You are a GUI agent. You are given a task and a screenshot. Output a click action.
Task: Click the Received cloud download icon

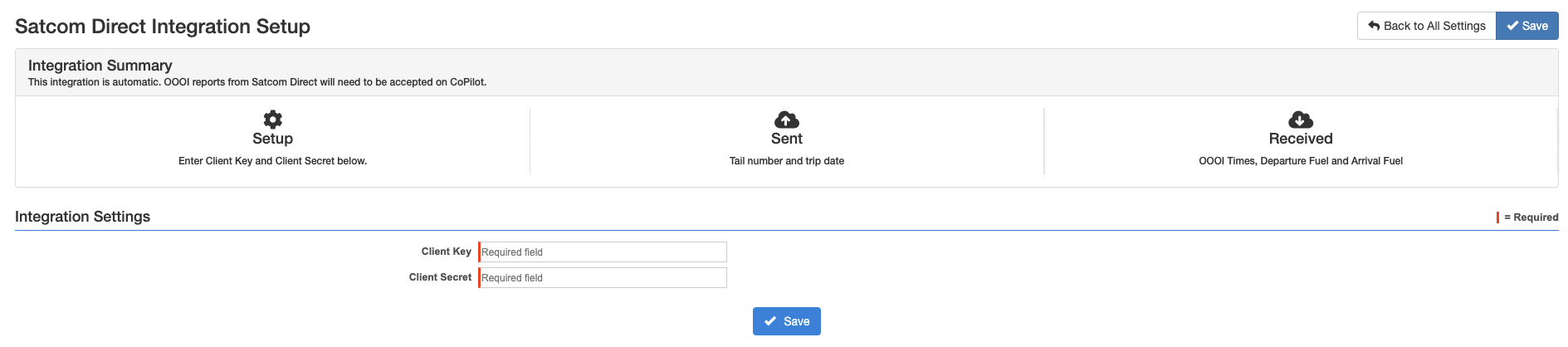[1301, 120]
